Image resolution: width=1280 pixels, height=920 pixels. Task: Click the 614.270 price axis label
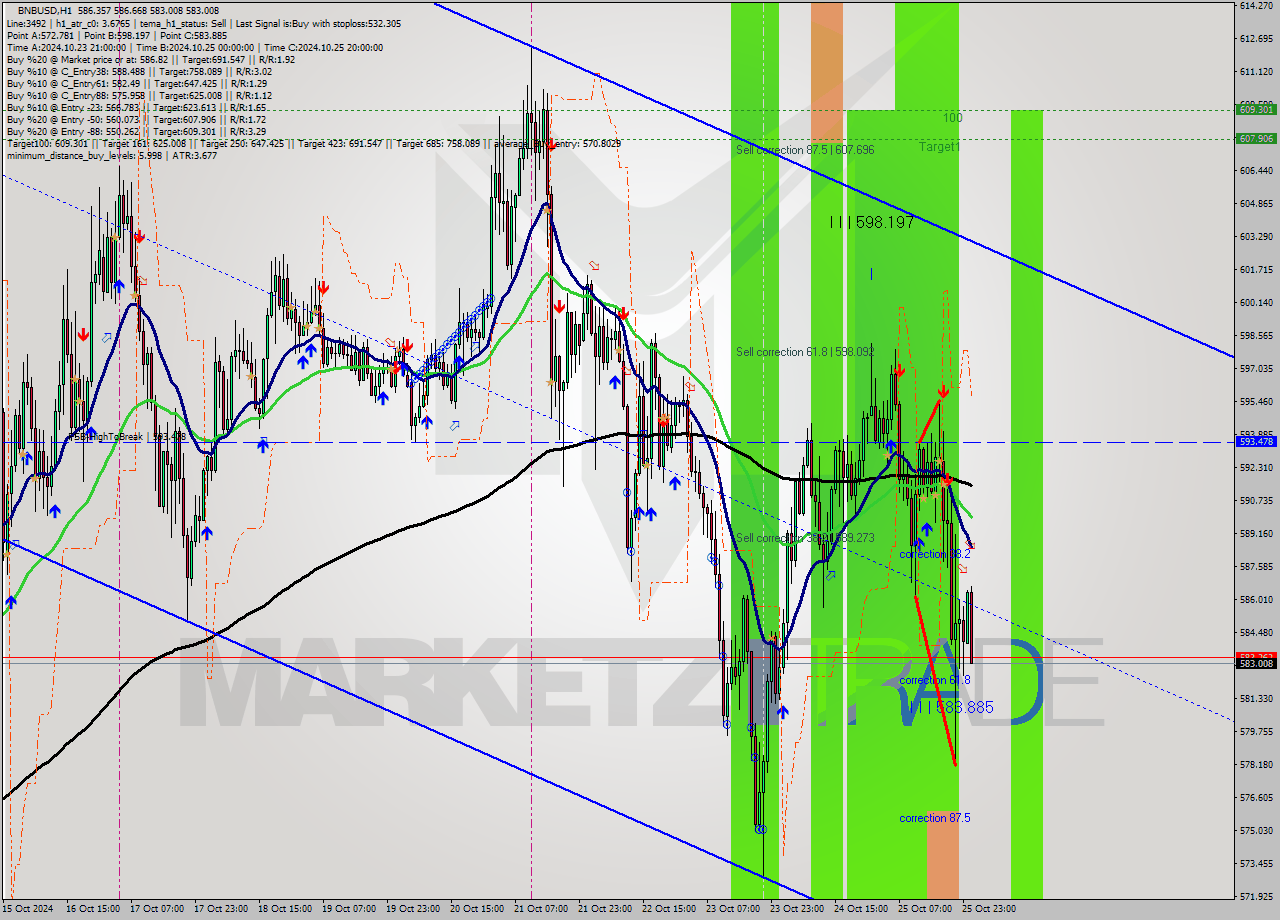(x=1256, y=6)
